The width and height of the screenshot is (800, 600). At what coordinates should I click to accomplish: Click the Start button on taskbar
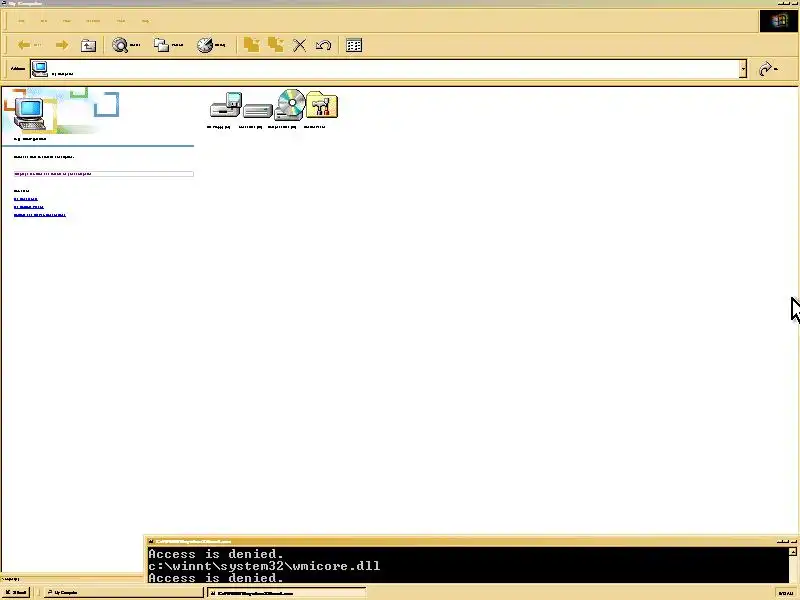[x=16, y=593]
